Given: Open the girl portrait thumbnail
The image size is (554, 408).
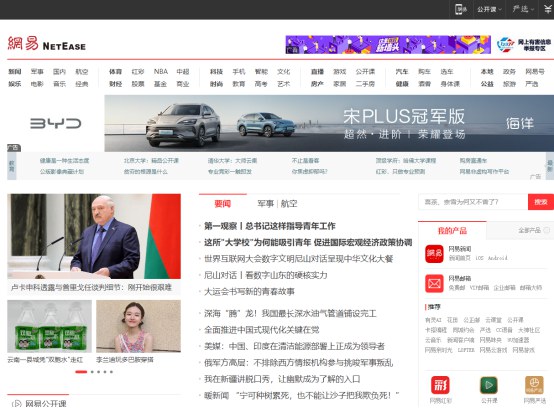Looking at the screenshot, I should pos(138,326).
